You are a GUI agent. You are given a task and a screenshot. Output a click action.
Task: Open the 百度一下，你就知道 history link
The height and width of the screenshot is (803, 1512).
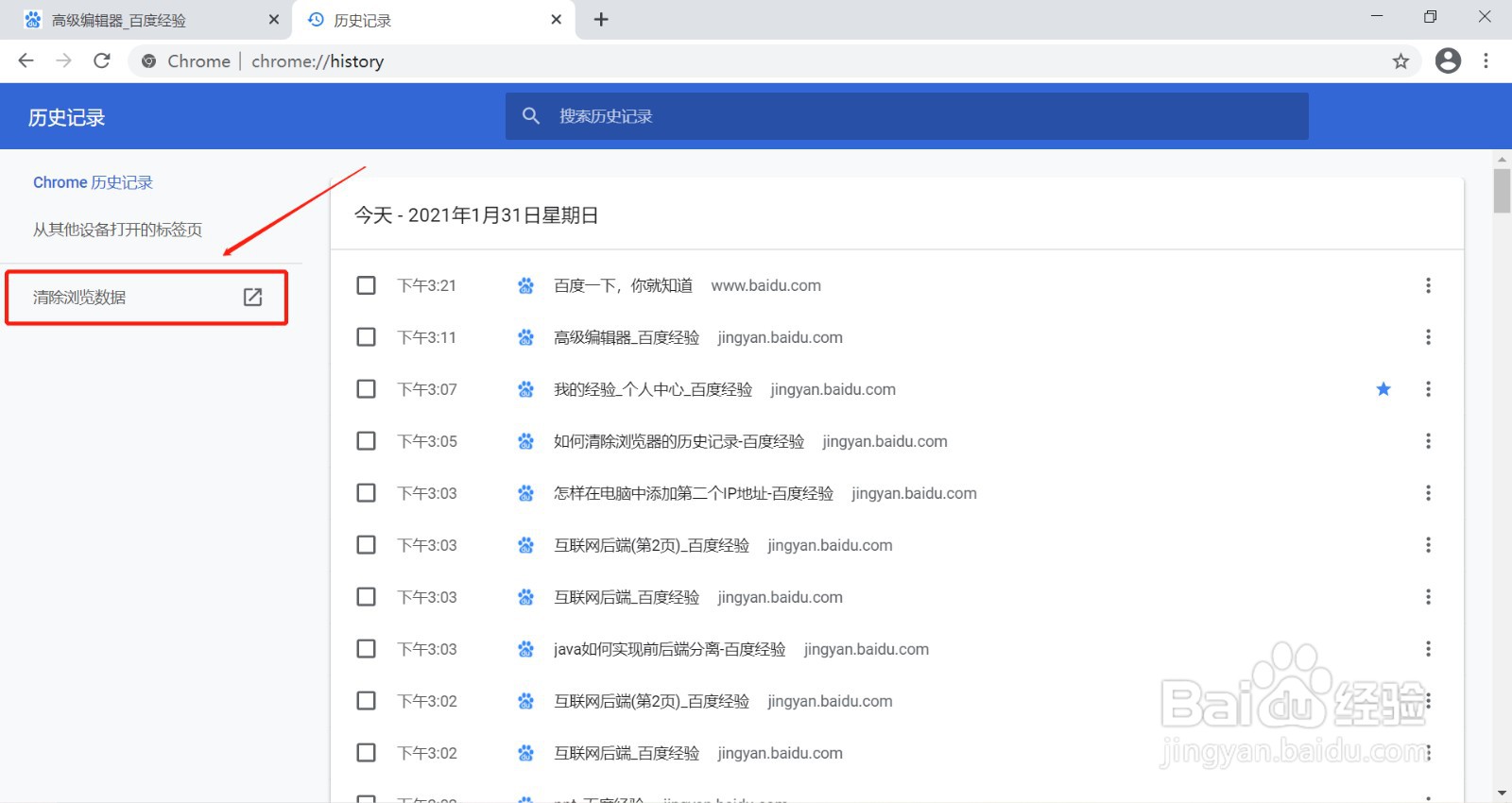623,285
